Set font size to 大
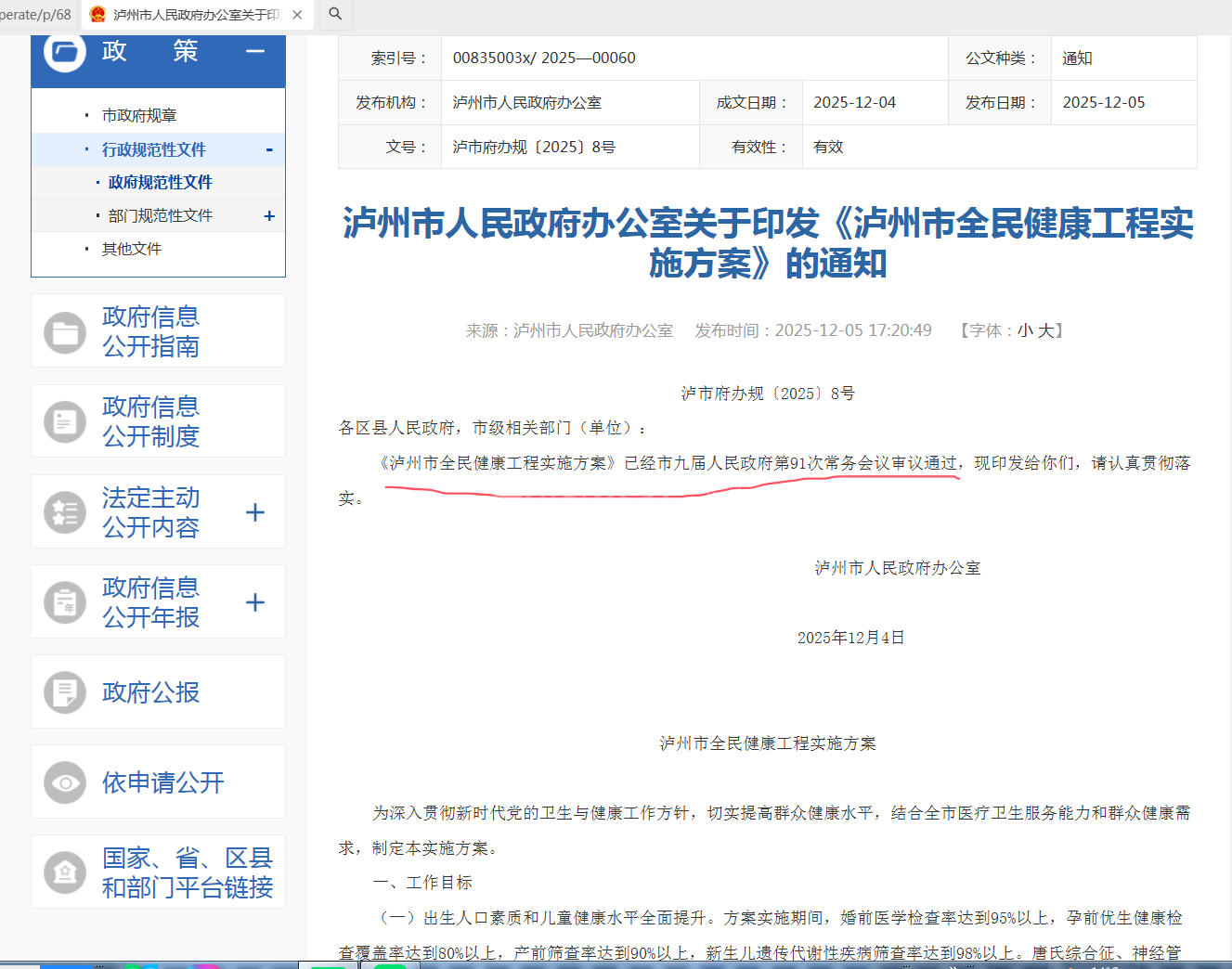This screenshot has width=1232, height=969. click(1045, 330)
